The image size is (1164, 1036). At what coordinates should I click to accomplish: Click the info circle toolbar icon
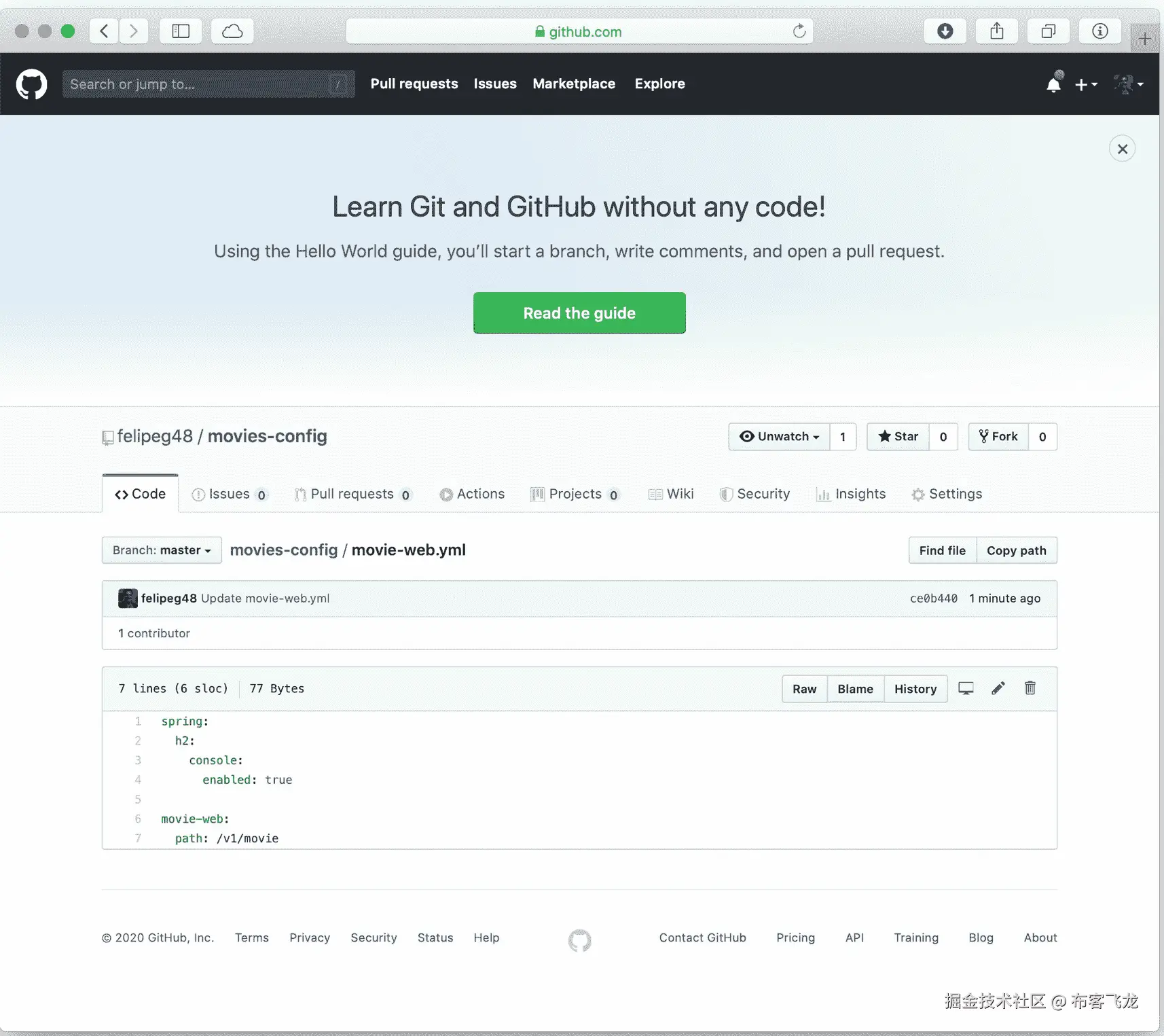tap(1100, 31)
